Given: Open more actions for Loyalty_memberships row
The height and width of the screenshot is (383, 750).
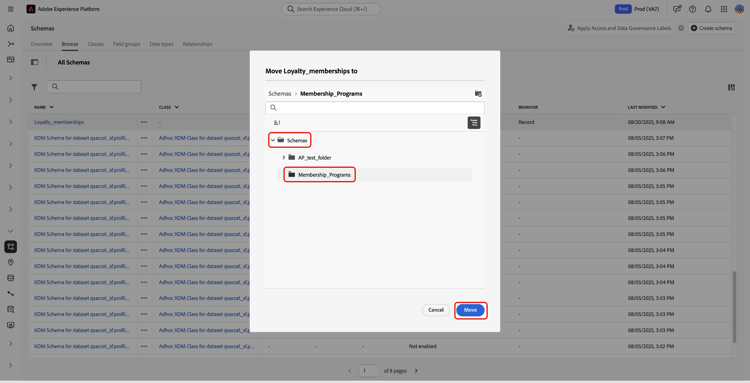Looking at the screenshot, I should coord(144,122).
